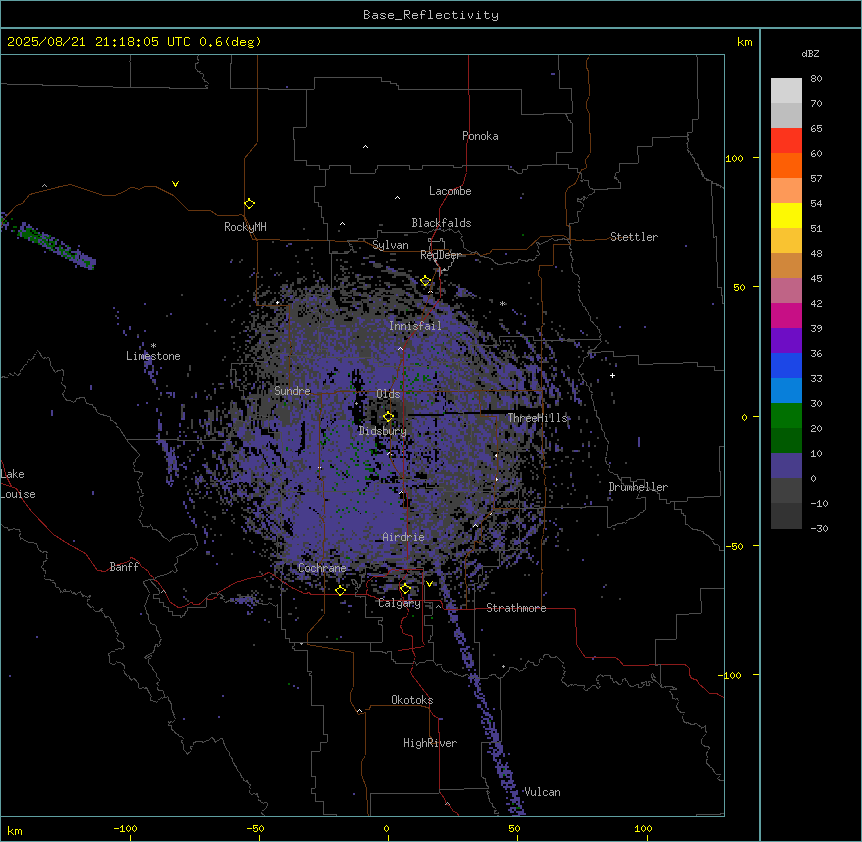Click the green legend swatch below 30
The width and height of the screenshot is (862, 842).
tap(786, 416)
